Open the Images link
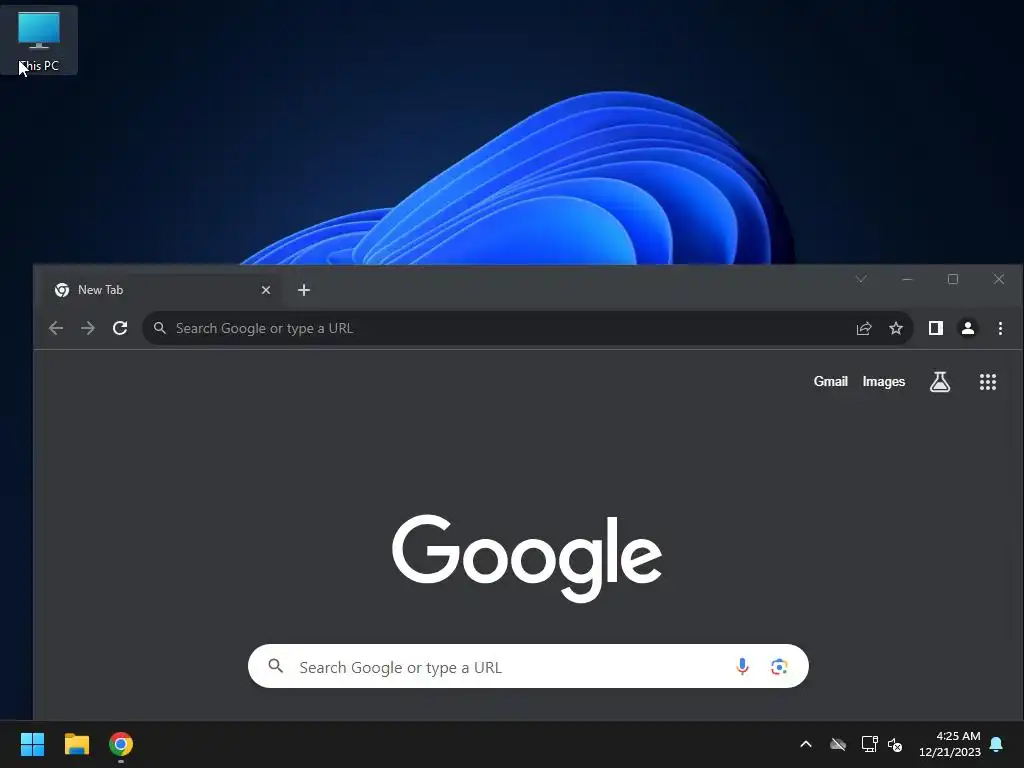 (884, 381)
